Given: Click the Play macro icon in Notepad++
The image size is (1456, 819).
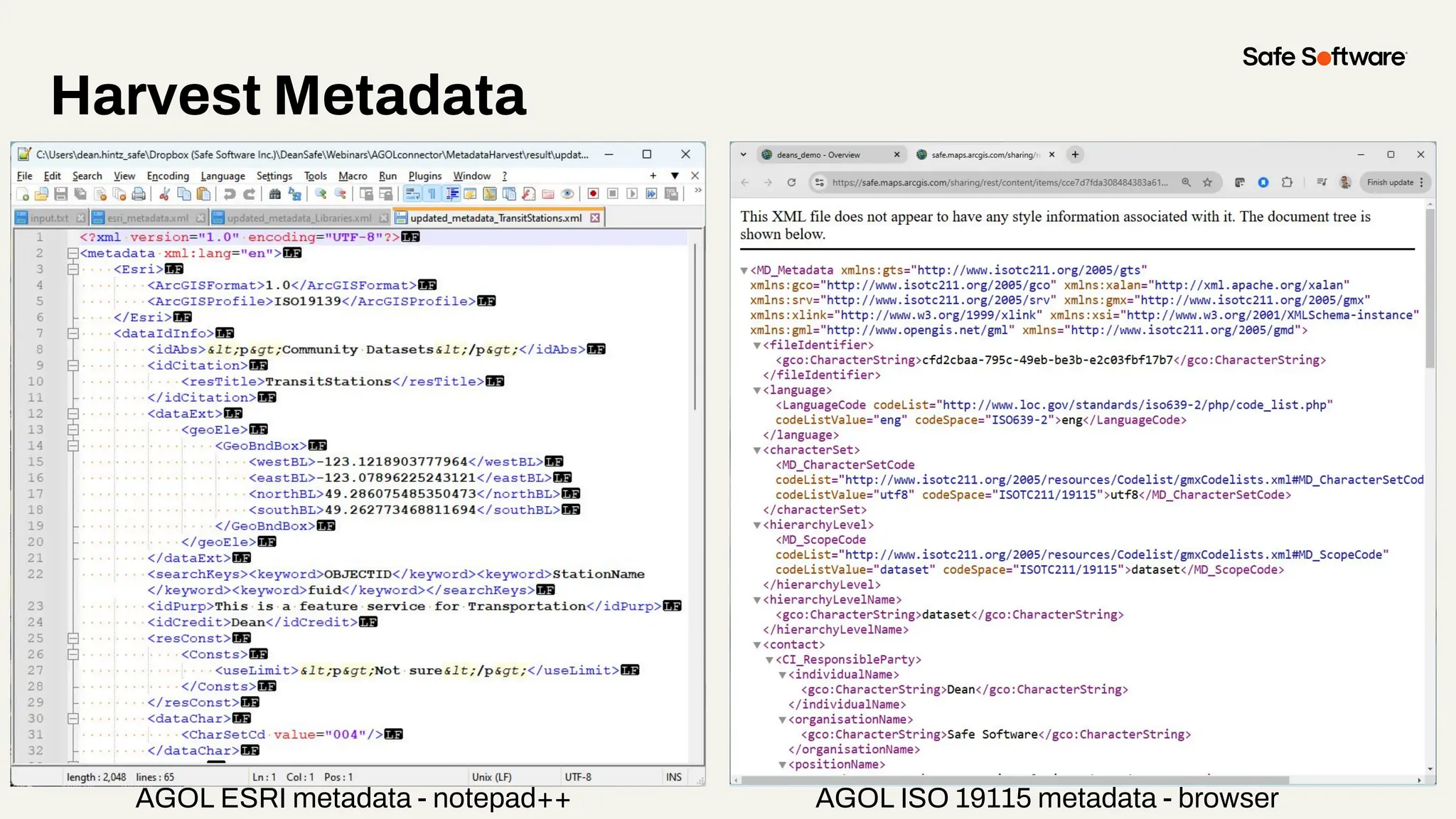Looking at the screenshot, I should click(632, 194).
